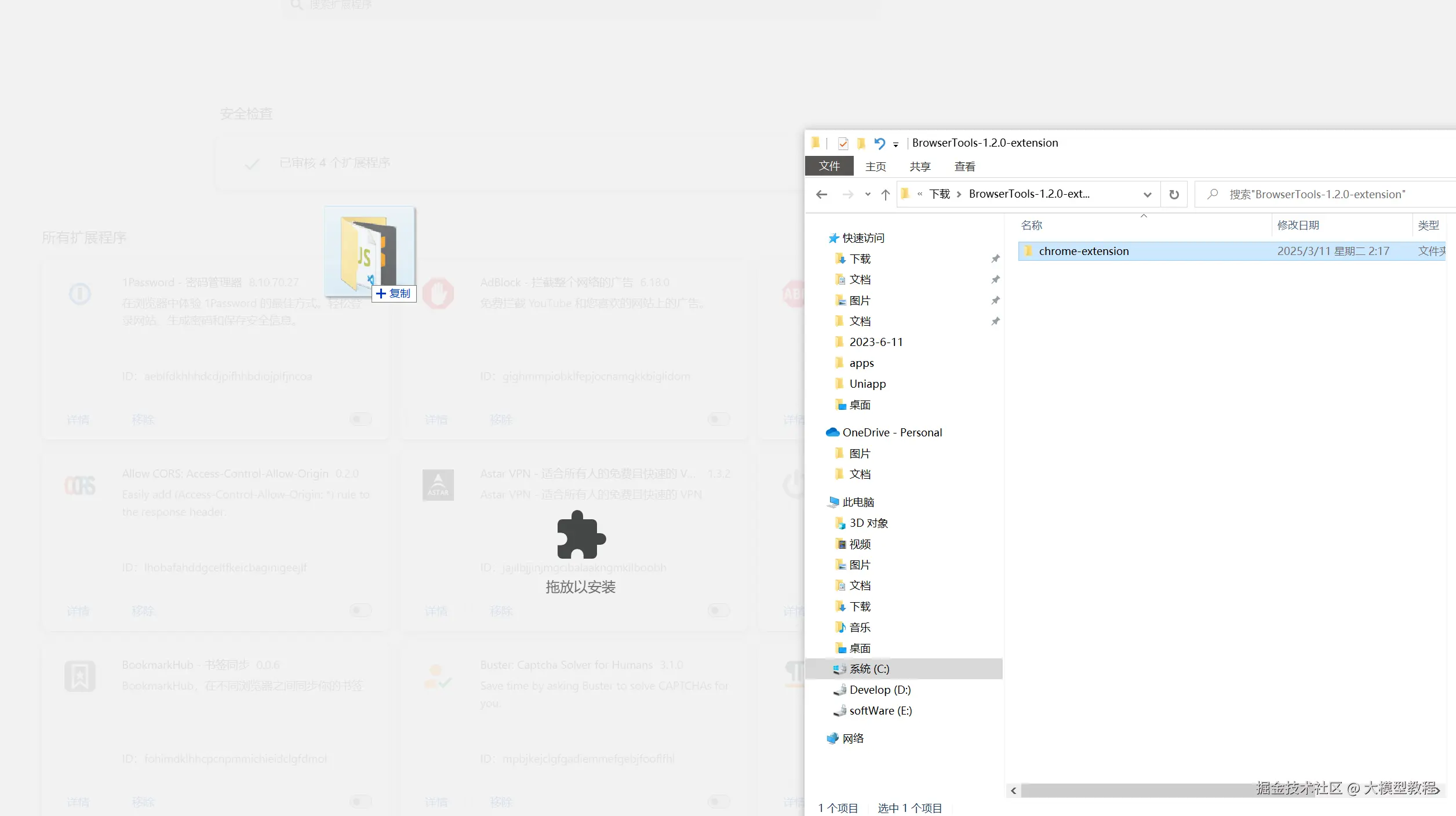Expand Quick Access toolbar customize dropdown
1456x816 pixels.
(896, 144)
